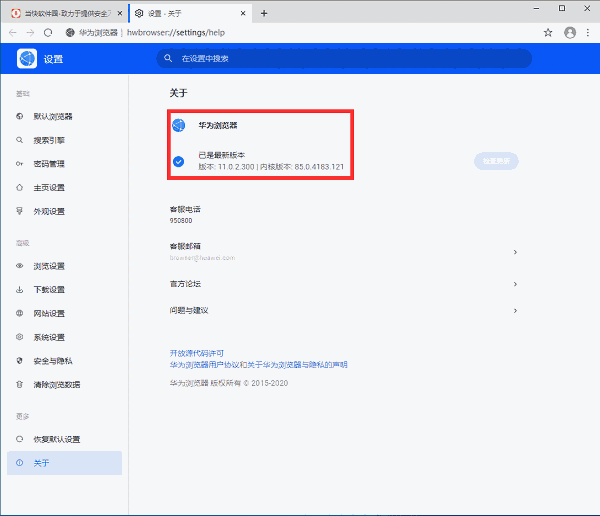Click the key icon beside 密码管理
This screenshot has height=516, width=600.
point(20,164)
